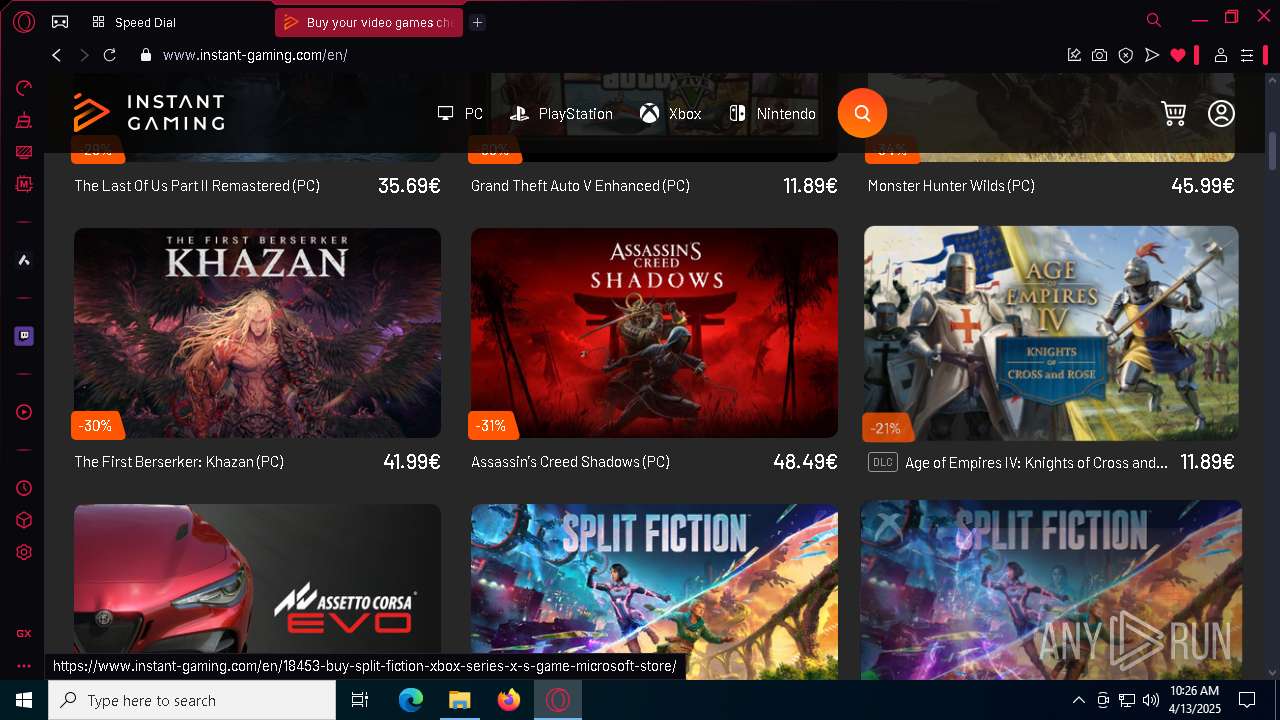Viewport: 1280px width, 720px height.
Task: View site security lock info
Action: coord(146,56)
